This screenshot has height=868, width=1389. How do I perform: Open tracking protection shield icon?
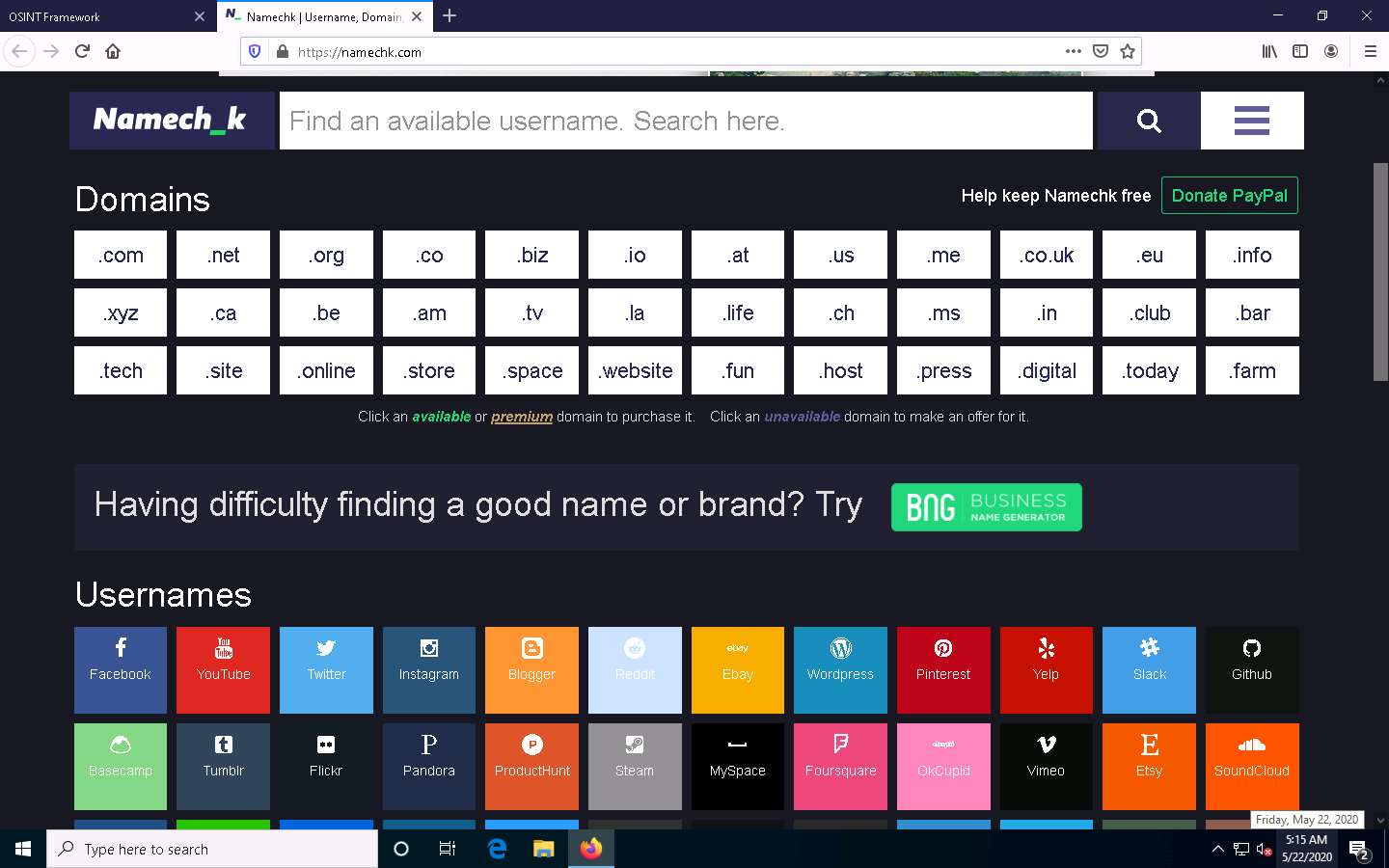(x=255, y=51)
